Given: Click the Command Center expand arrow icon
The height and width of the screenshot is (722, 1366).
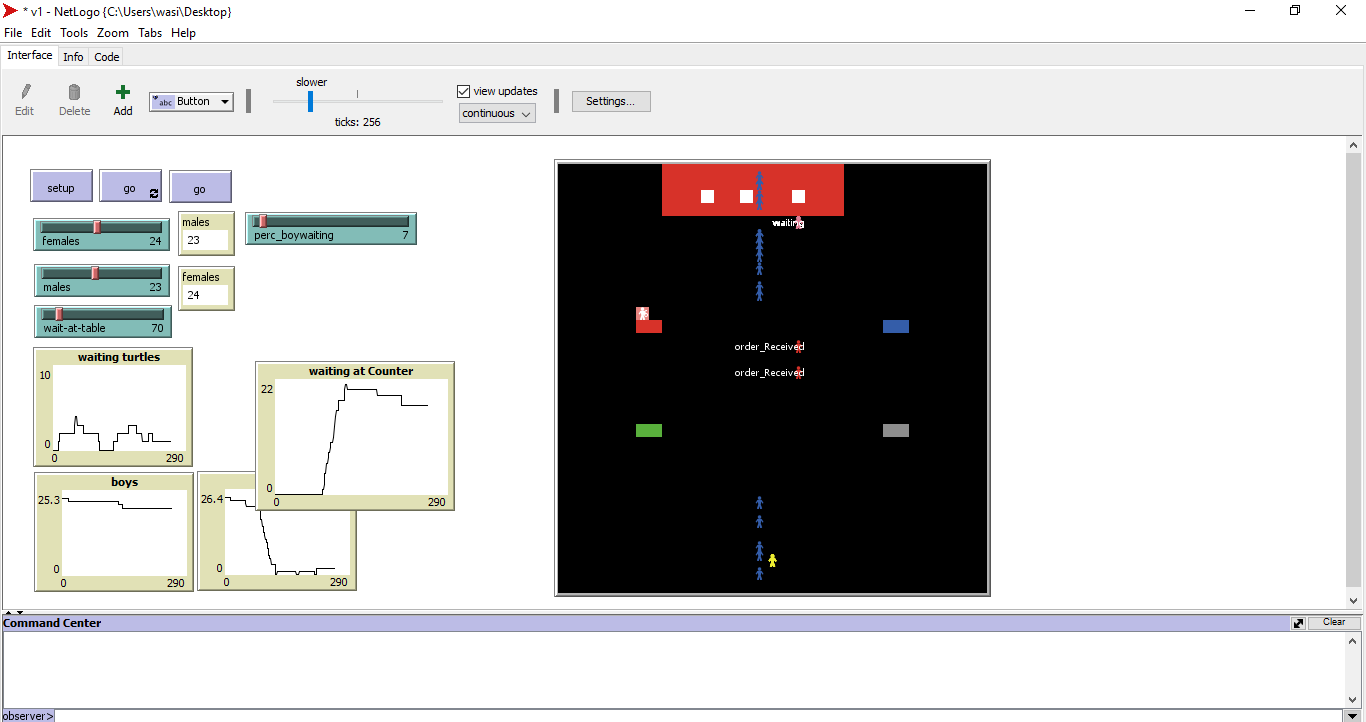Looking at the screenshot, I should pyautogui.click(x=1298, y=623).
